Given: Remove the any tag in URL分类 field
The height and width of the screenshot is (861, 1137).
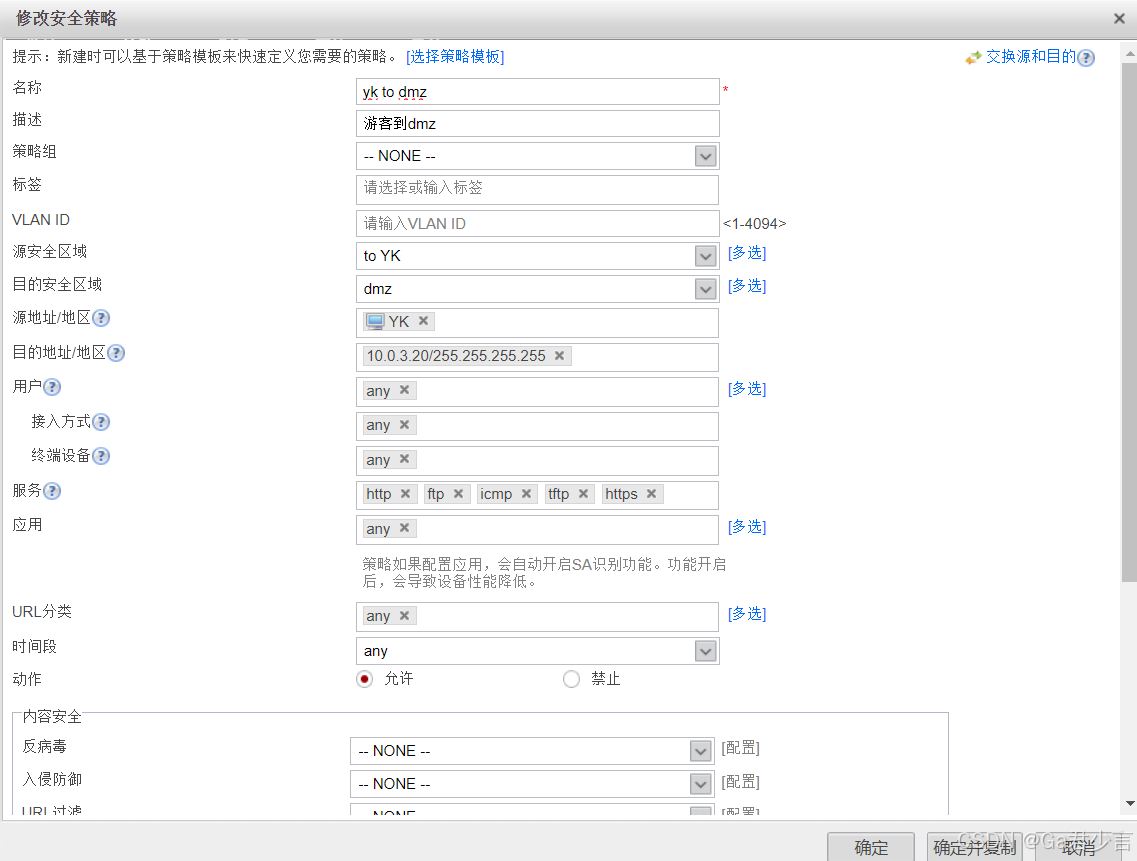Looking at the screenshot, I should [x=405, y=615].
